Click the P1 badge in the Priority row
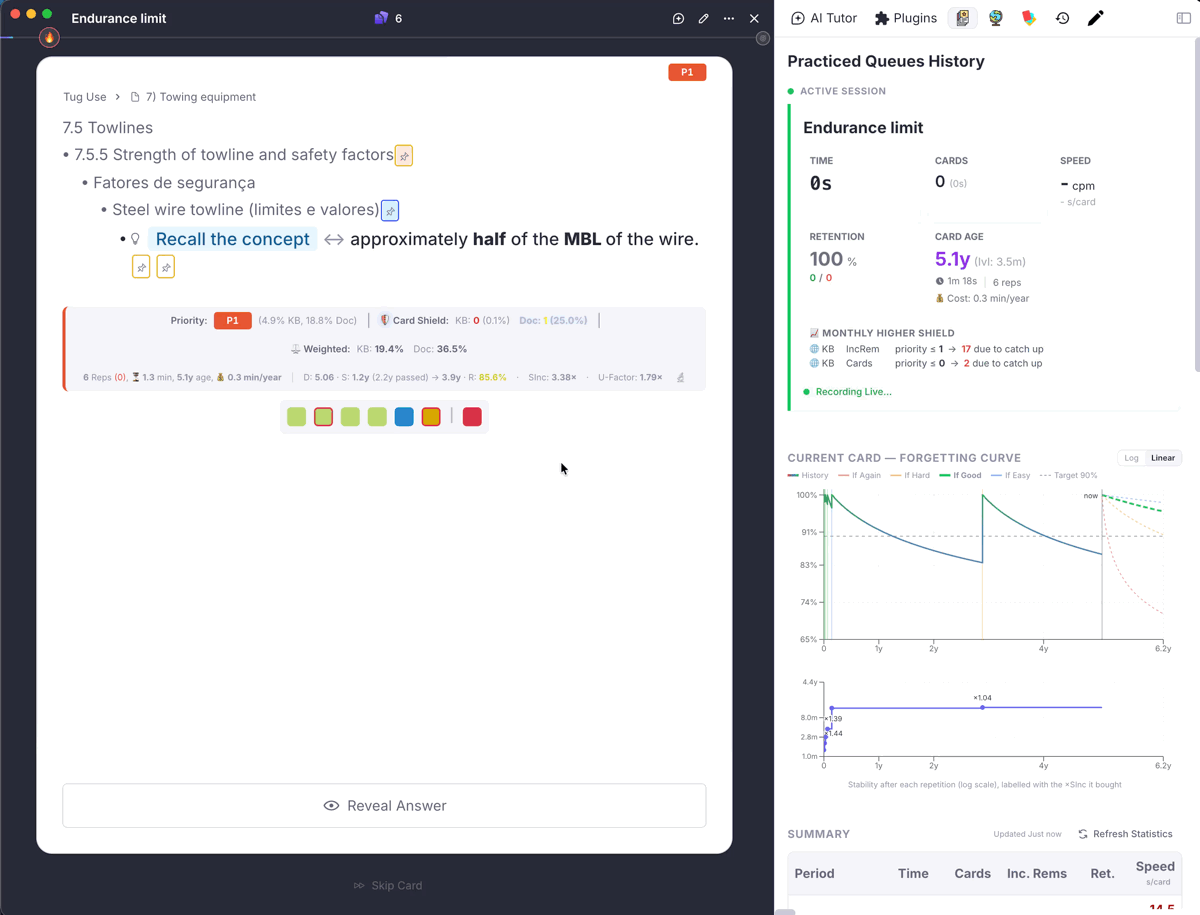This screenshot has width=1200, height=915. coord(232,321)
